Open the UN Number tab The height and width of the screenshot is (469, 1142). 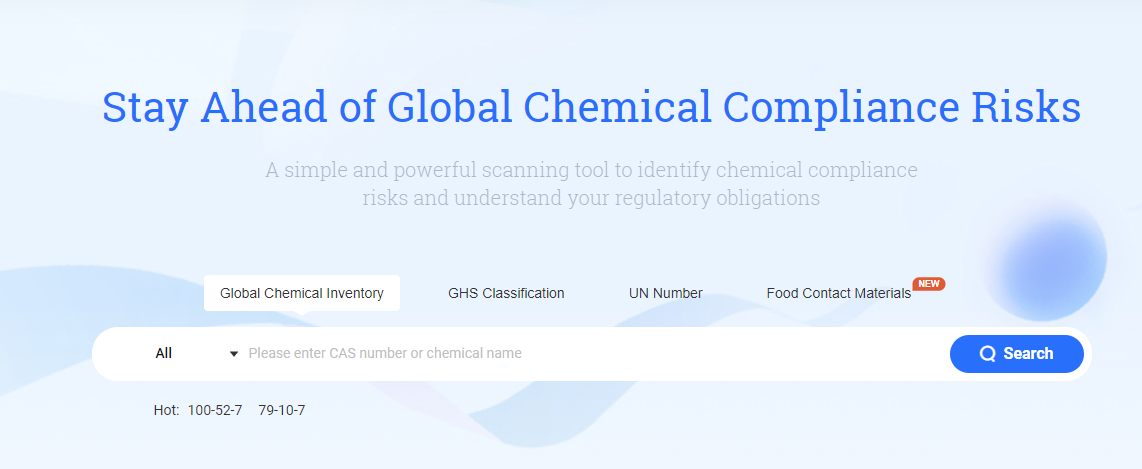pyautogui.click(x=665, y=293)
